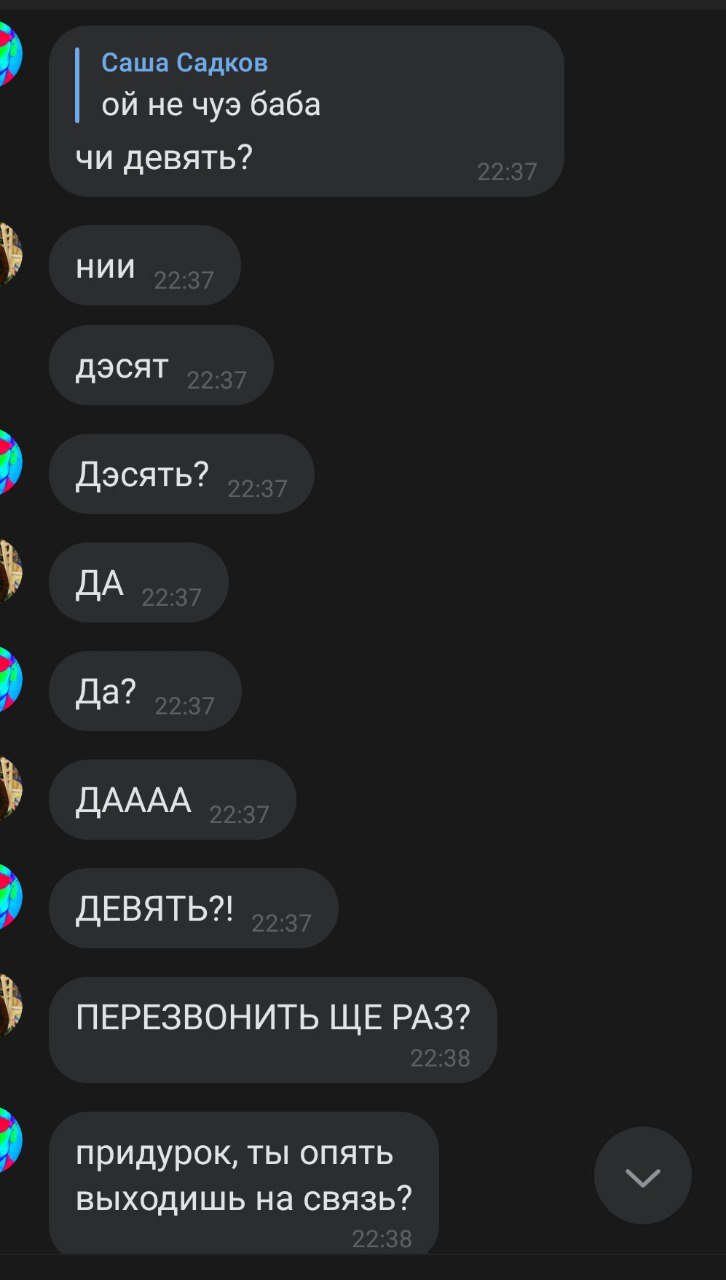726x1280 pixels.
Task: Tap the scroll-to-bottom chevron button
Action: point(643,1176)
